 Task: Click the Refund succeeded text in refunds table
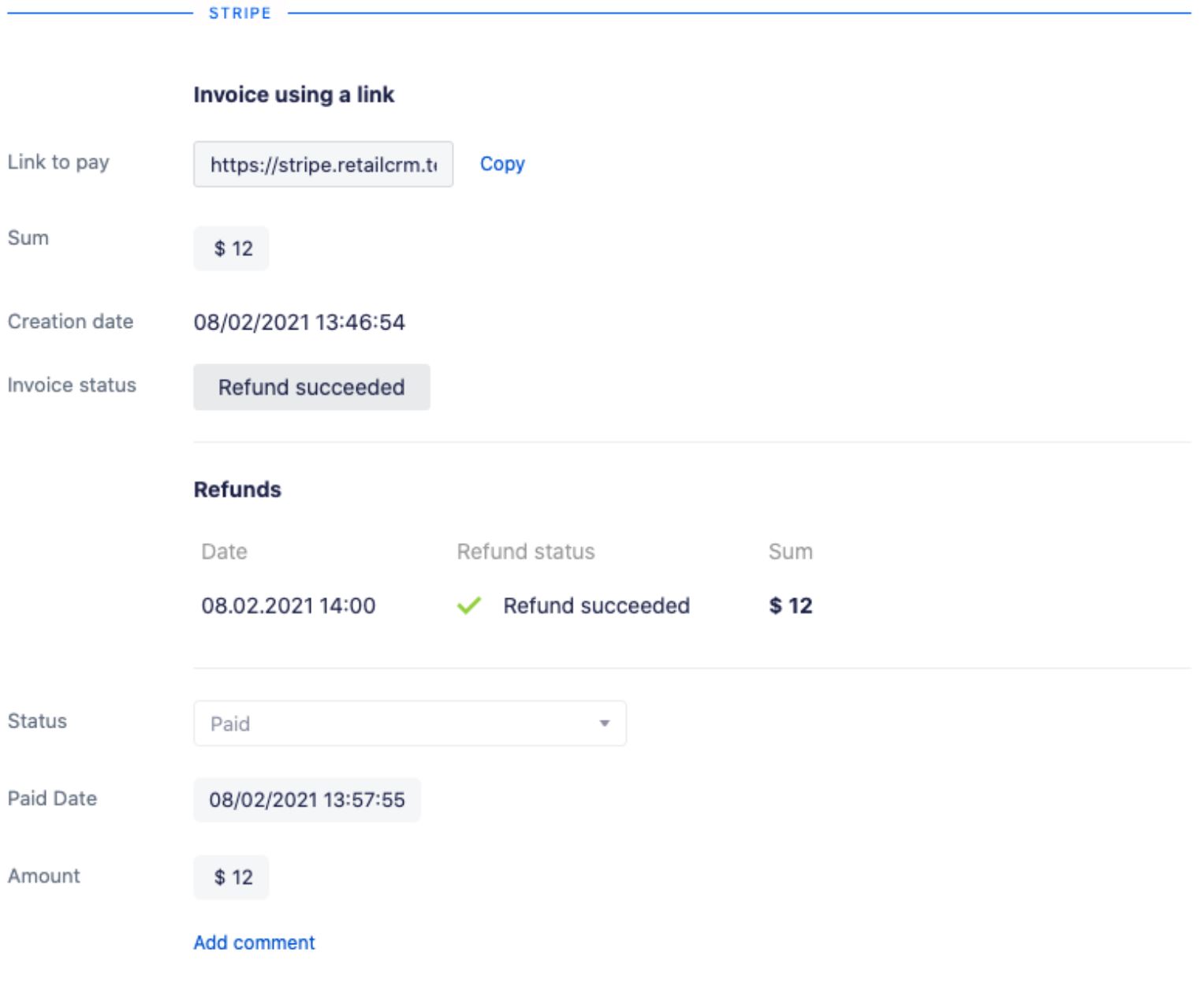pyautogui.click(x=597, y=605)
